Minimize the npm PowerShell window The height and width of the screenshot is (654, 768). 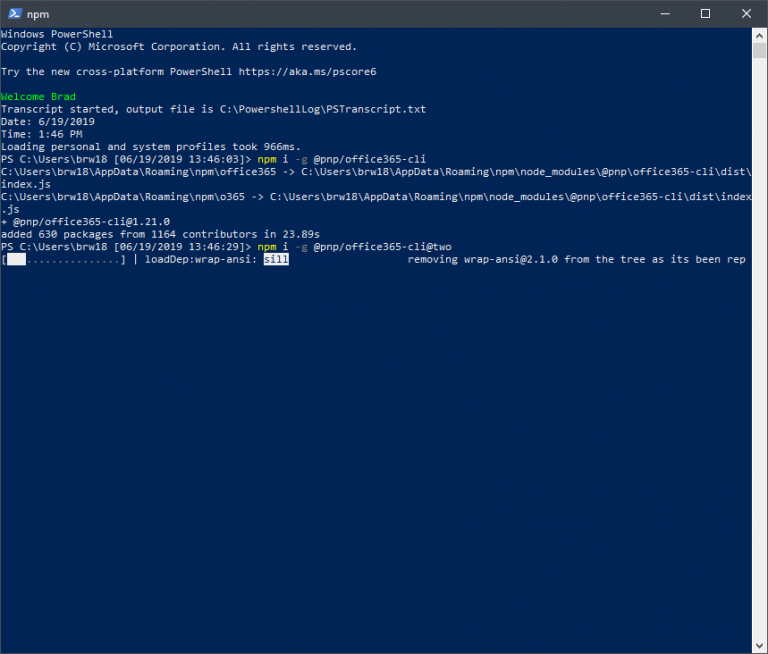pos(665,14)
